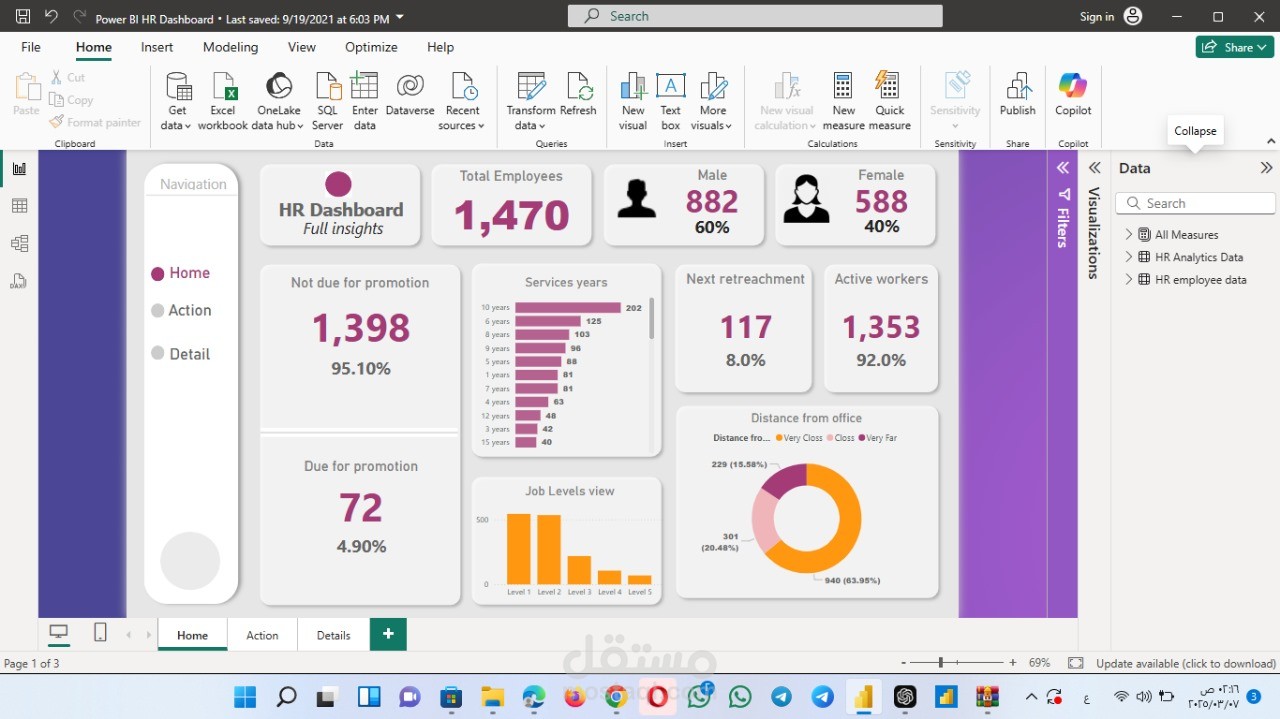Image resolution: width=1280 pixels, height=719 pixels.
Task: Open the File menu
Action: pos(31,47)
